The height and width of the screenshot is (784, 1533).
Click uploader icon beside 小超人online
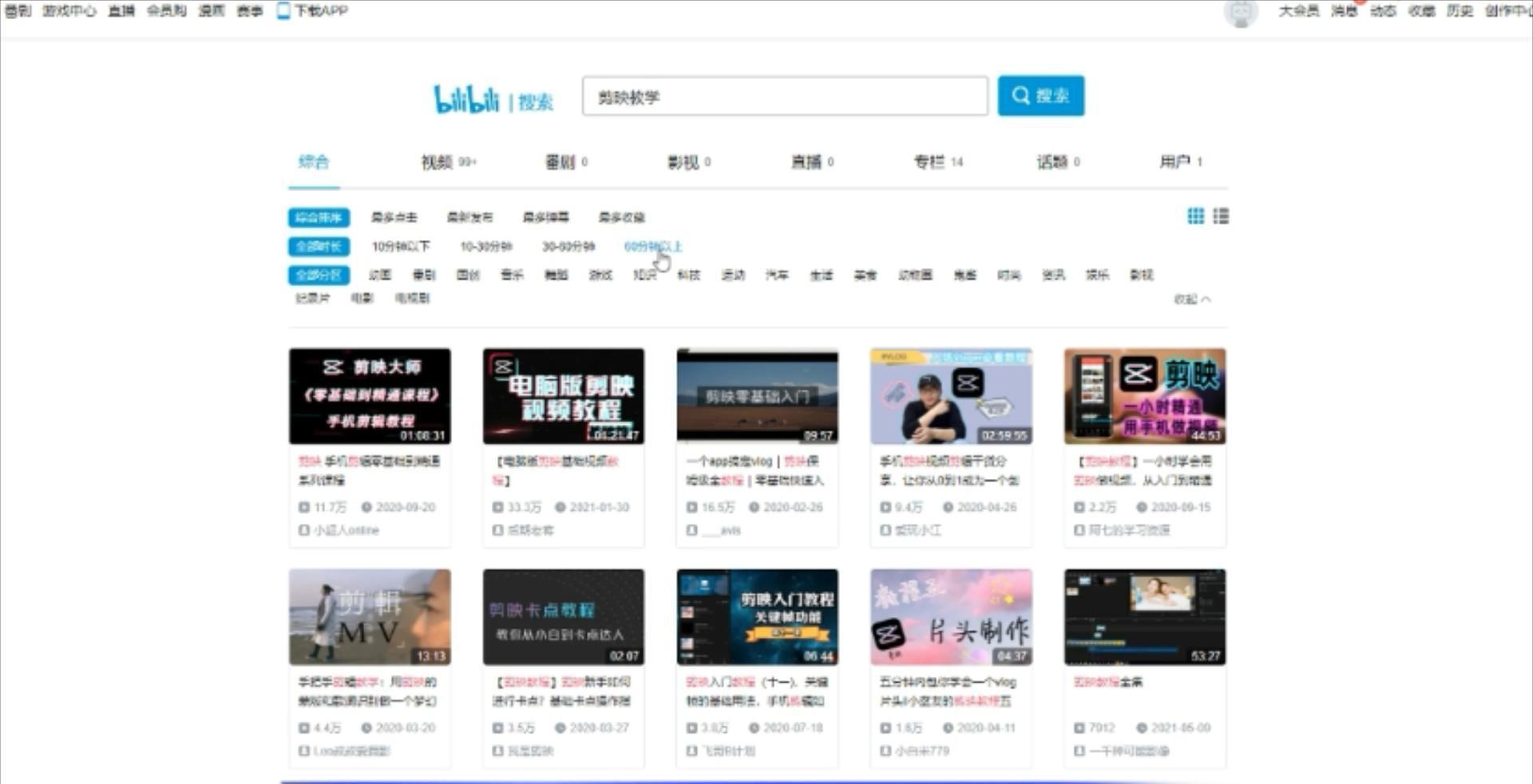tap(303, 530)
